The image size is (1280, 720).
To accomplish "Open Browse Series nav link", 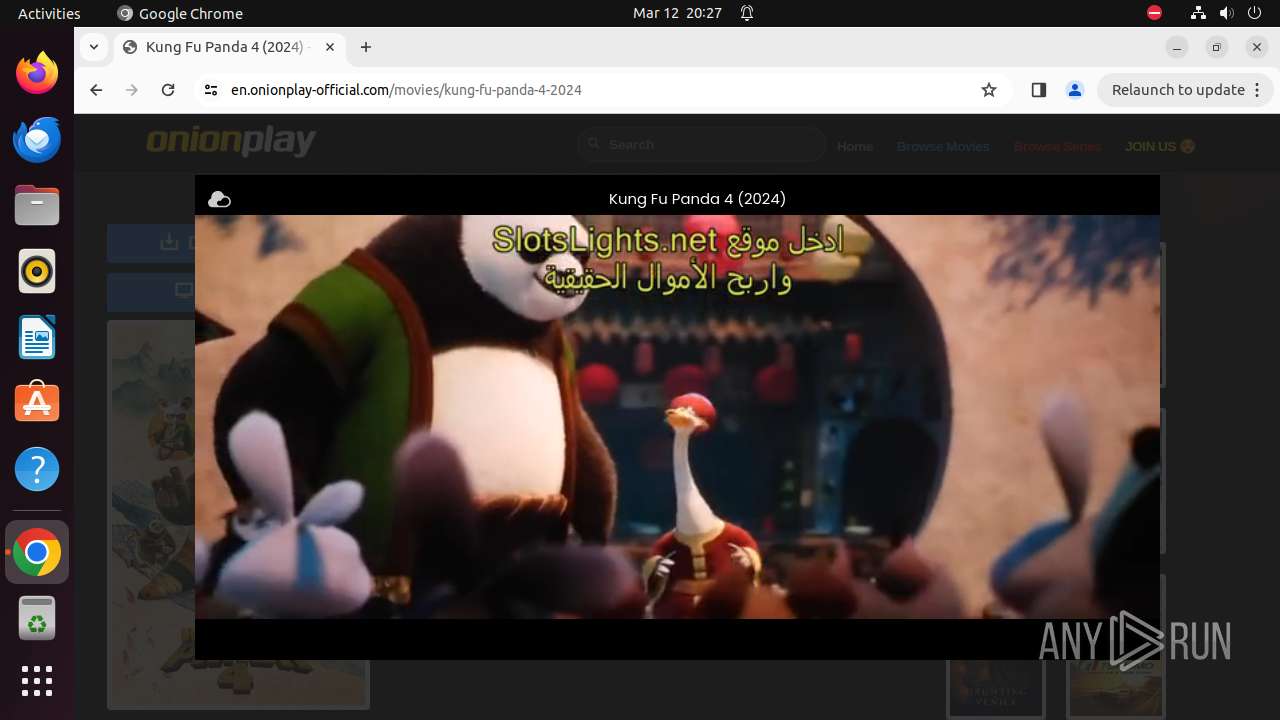I will [x=1057, y=146].
